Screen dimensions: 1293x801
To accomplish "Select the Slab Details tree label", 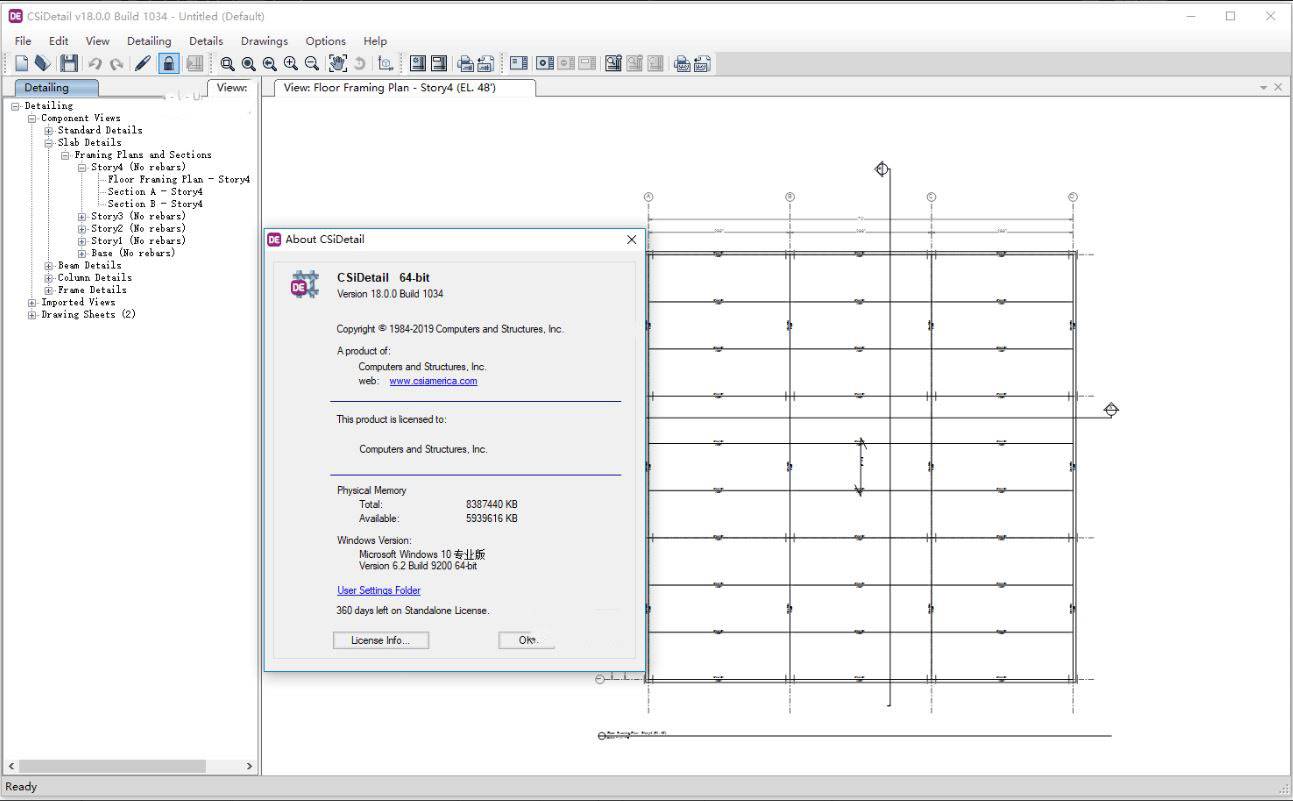I will click(89, 143).
